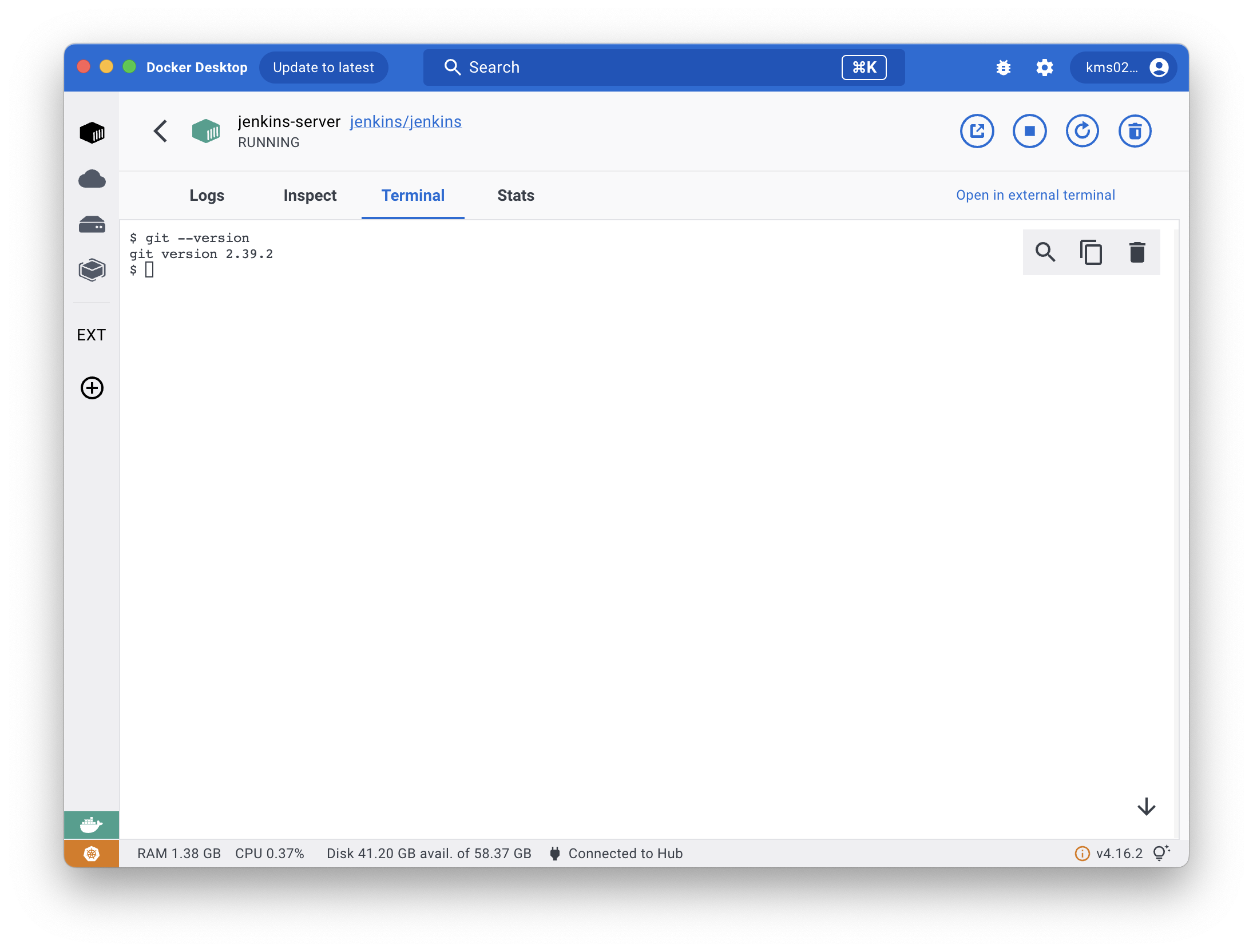
Task: Delete the jenkins-server container
Action: (x=1135, y=132)
